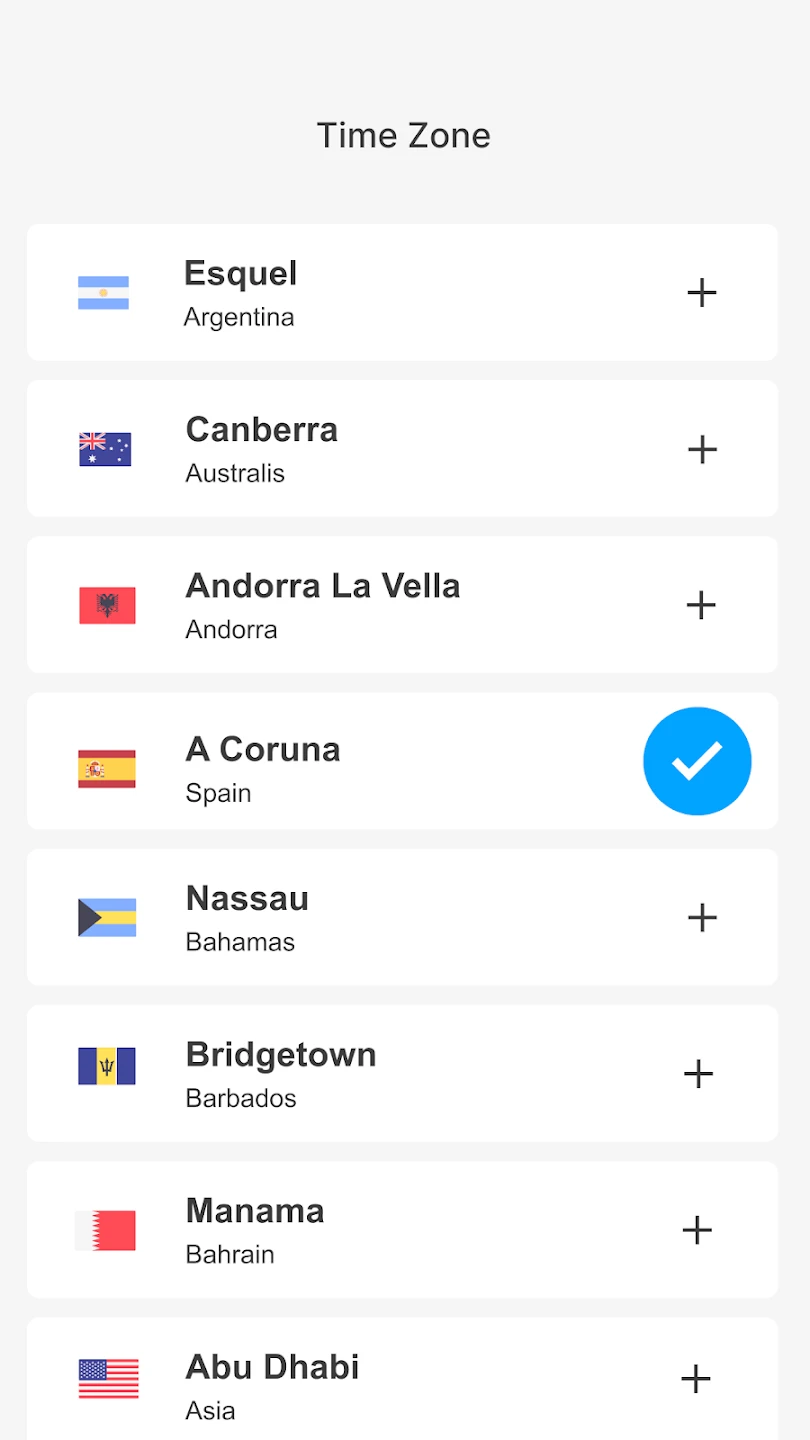Uncheck the blue checkmark for A Coruna
The image size is (810, 1440).
pos(697,761)
